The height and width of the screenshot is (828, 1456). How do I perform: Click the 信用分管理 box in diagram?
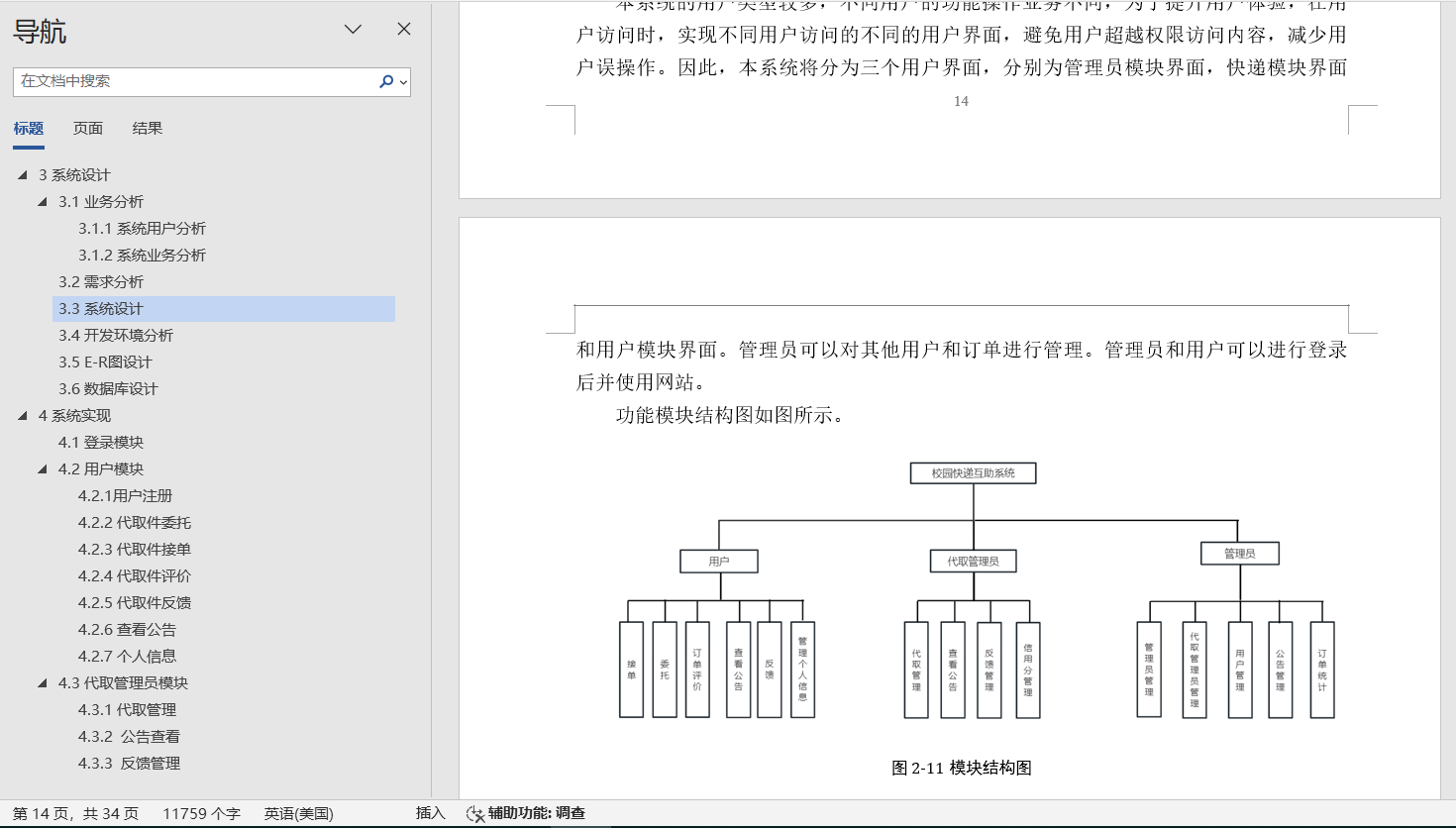pyautogui.click(x=1028, y=671)
